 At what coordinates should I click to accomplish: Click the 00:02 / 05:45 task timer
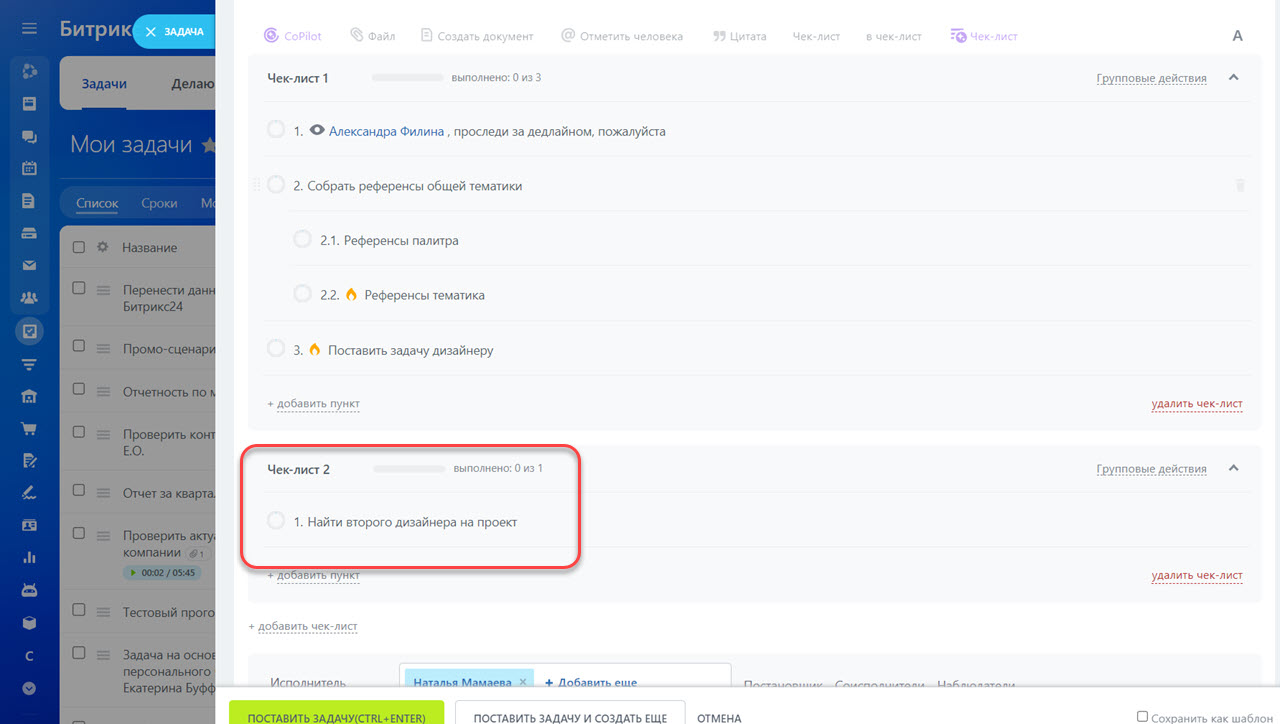pyautogui.click(x=161, y=573)
